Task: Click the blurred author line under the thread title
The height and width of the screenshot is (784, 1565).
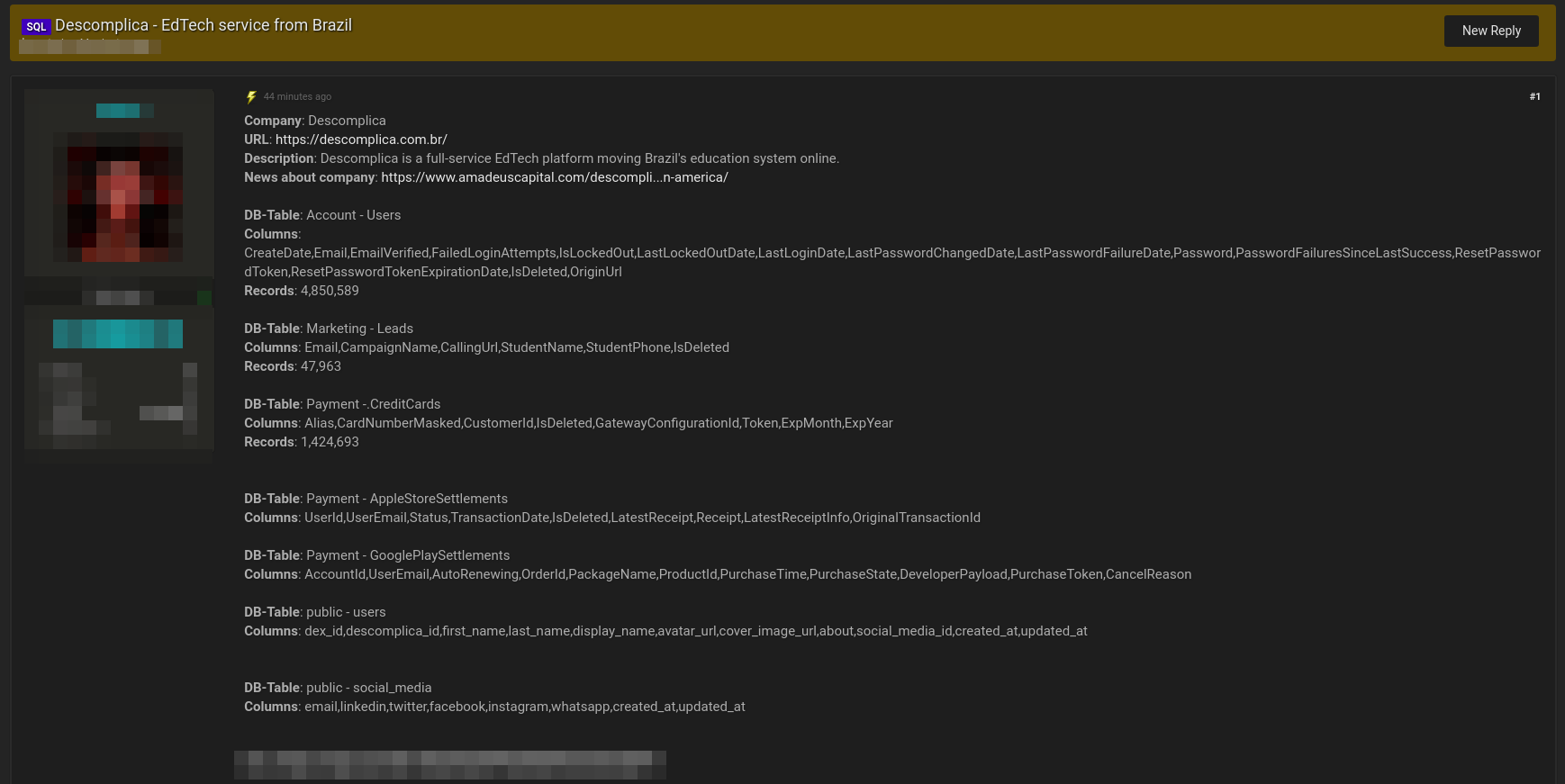Action: [x=89, y=46]
